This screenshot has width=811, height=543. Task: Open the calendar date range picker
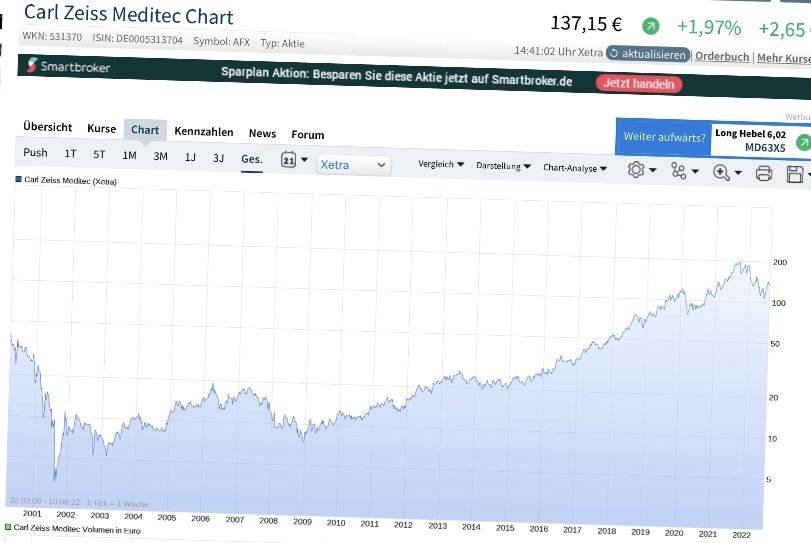click(x=289, y=160)
